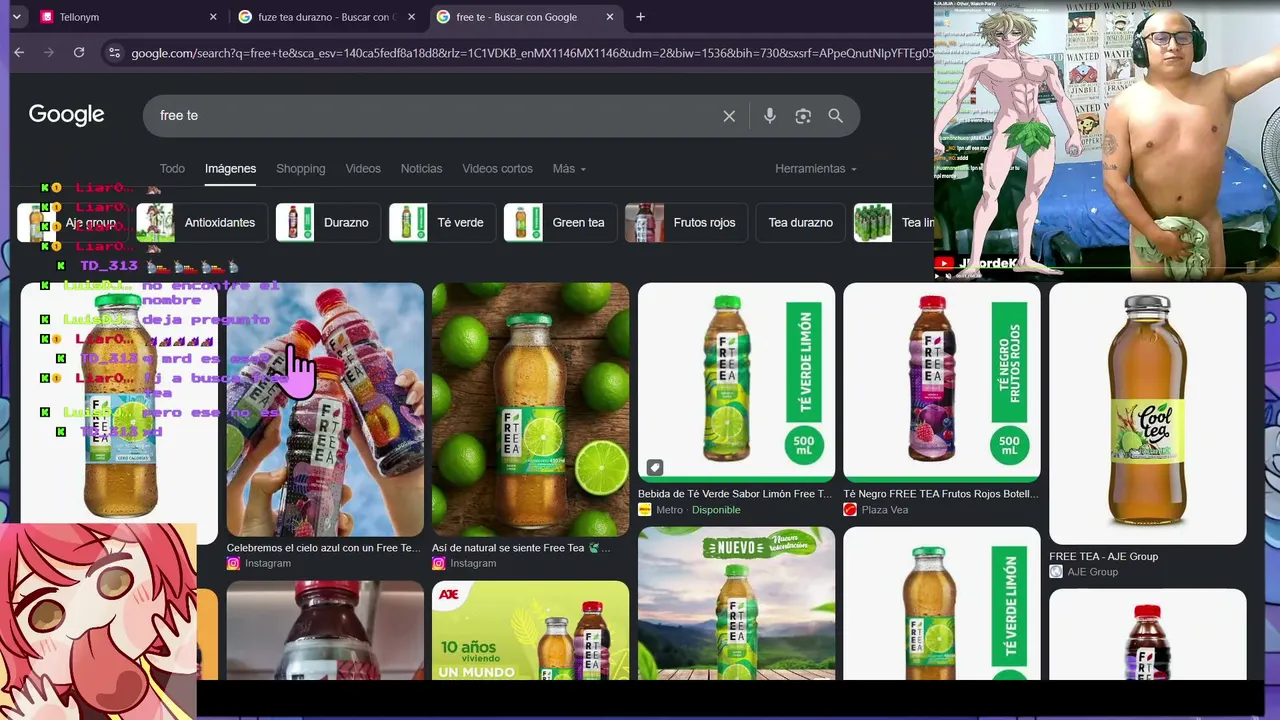The height and width of the screenshot is (720, 1280).
Task: Click the browser address bar URL
Action: (x=530, y=52)
